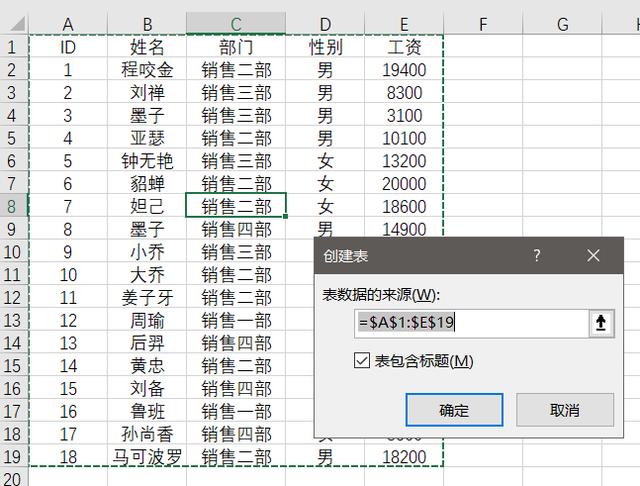Select cell containing 黄忠

[147, 366]
